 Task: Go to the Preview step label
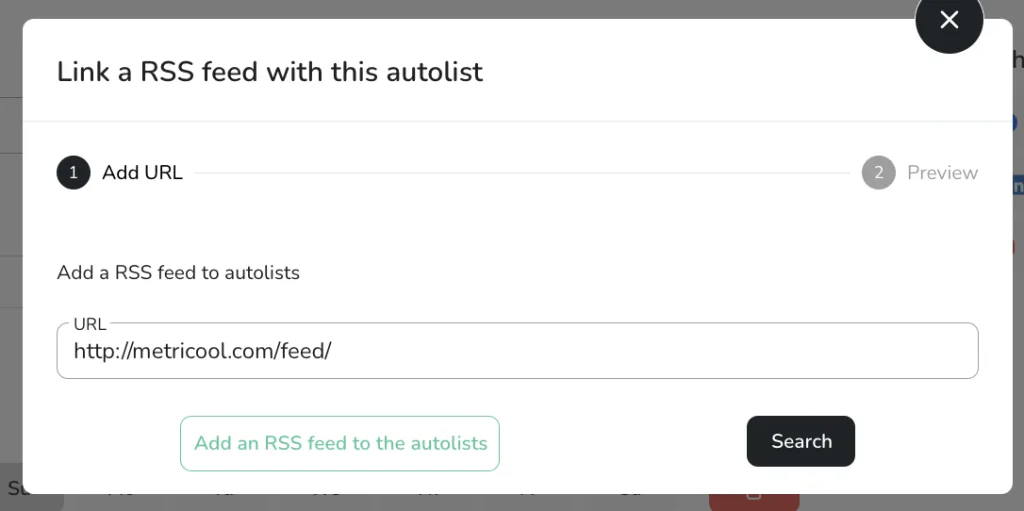click(942, 173)
